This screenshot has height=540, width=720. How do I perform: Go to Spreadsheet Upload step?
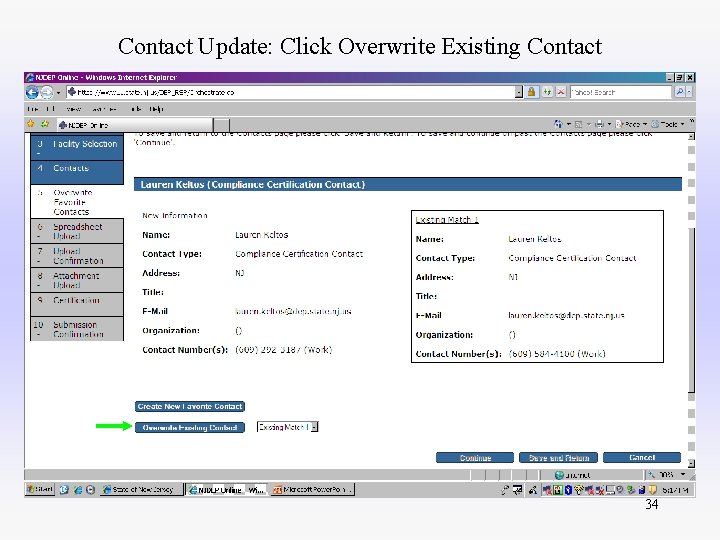(x=77, y=231)
